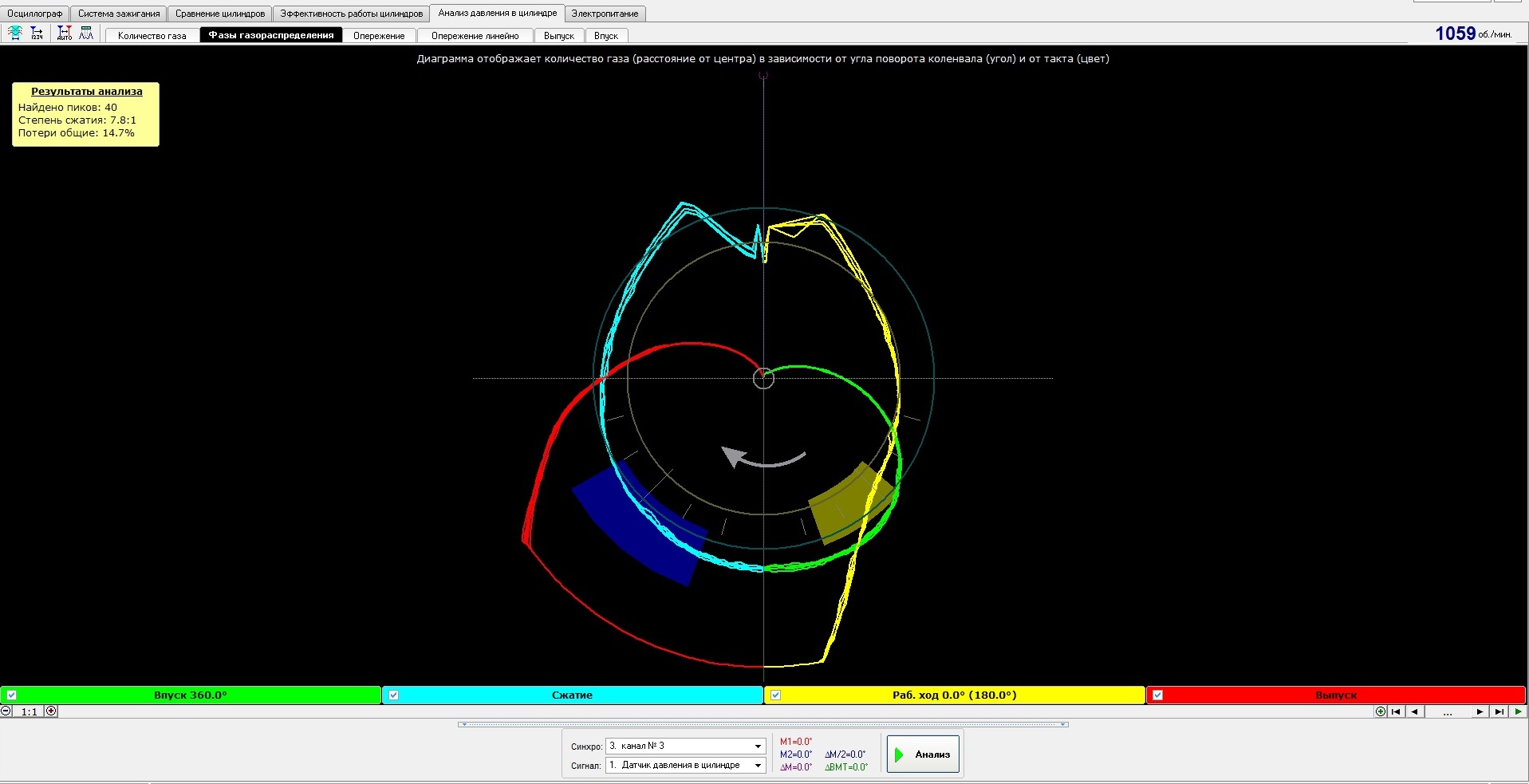Click the center circle of the diagram
Viewport: 1529px width, 784px height.
763,379
